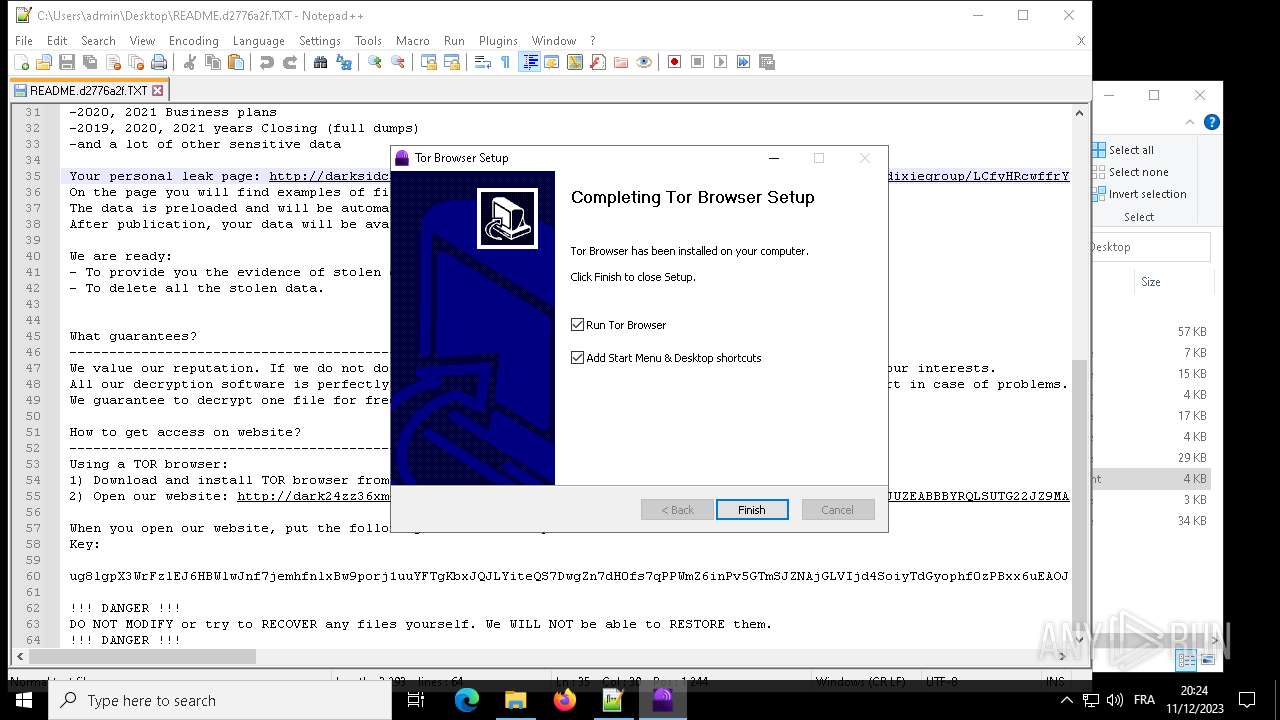Viewport: 1280px width, 720px height.
Task: Click the Paste clipboard icon
Action: coord(236,62)
